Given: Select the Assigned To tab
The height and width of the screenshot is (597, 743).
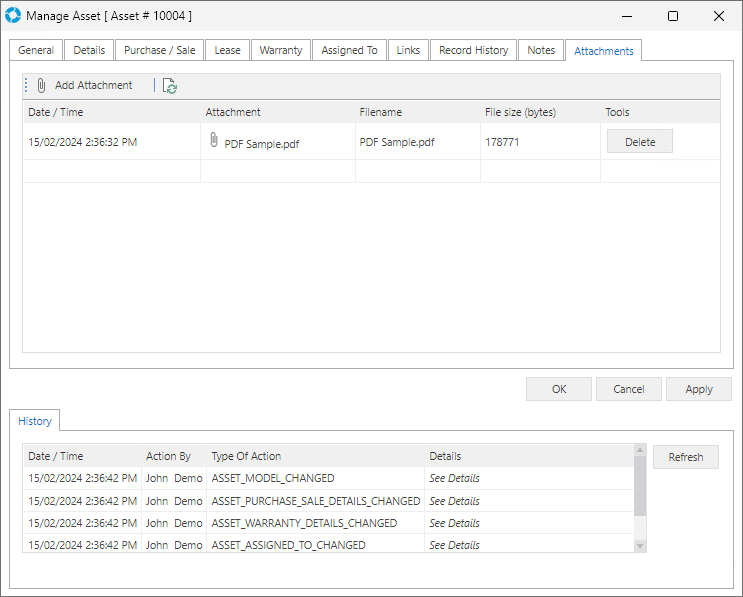Looking at the screenshot, I should pos(349,50).
